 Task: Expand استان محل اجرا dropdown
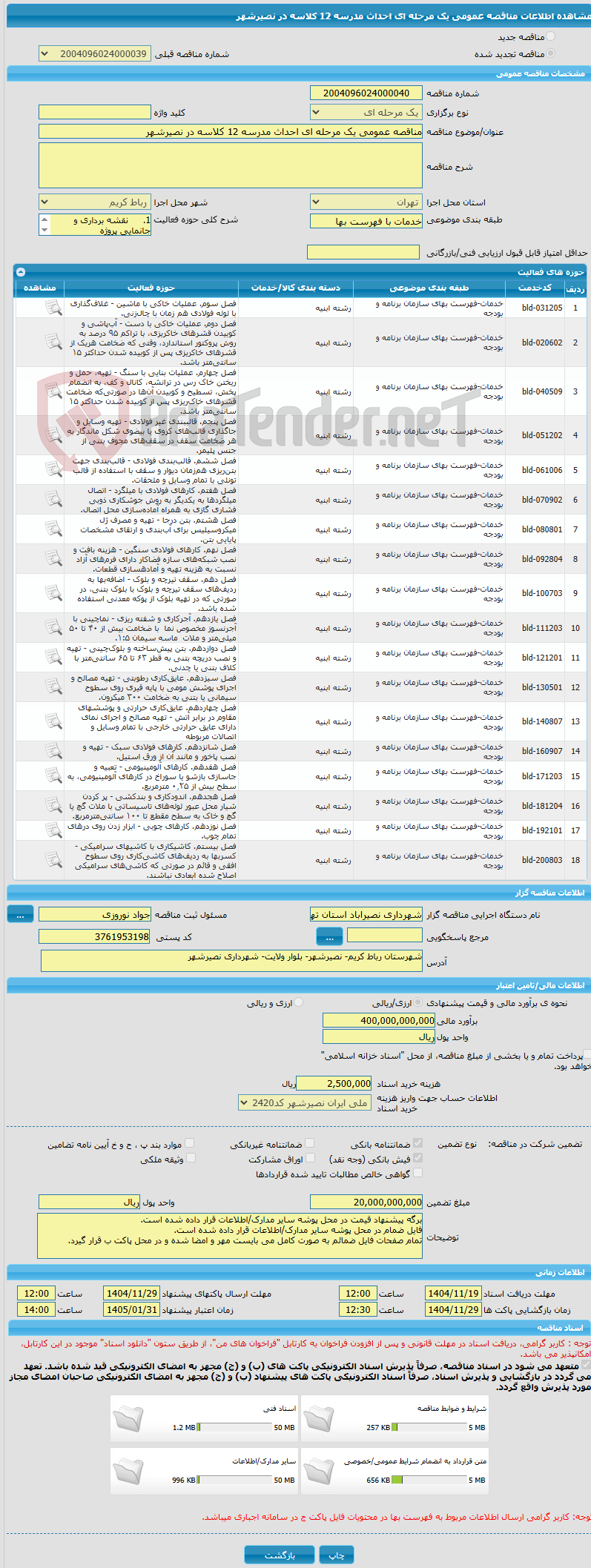point(366,202)
